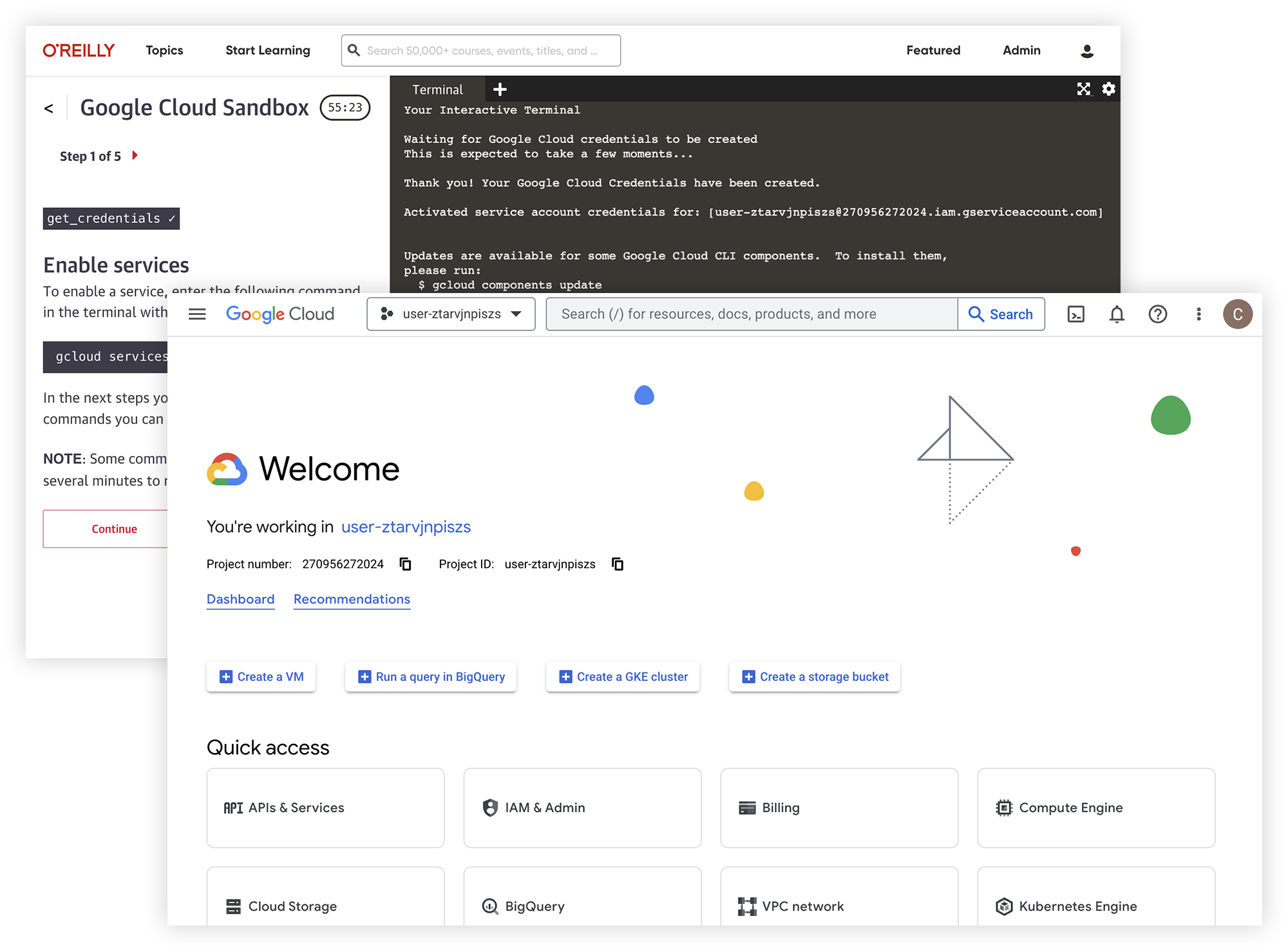Open the three-dot settings menu in Google Cloud
Viewport: 1288px width, 952px height.
click(1198, 314)
